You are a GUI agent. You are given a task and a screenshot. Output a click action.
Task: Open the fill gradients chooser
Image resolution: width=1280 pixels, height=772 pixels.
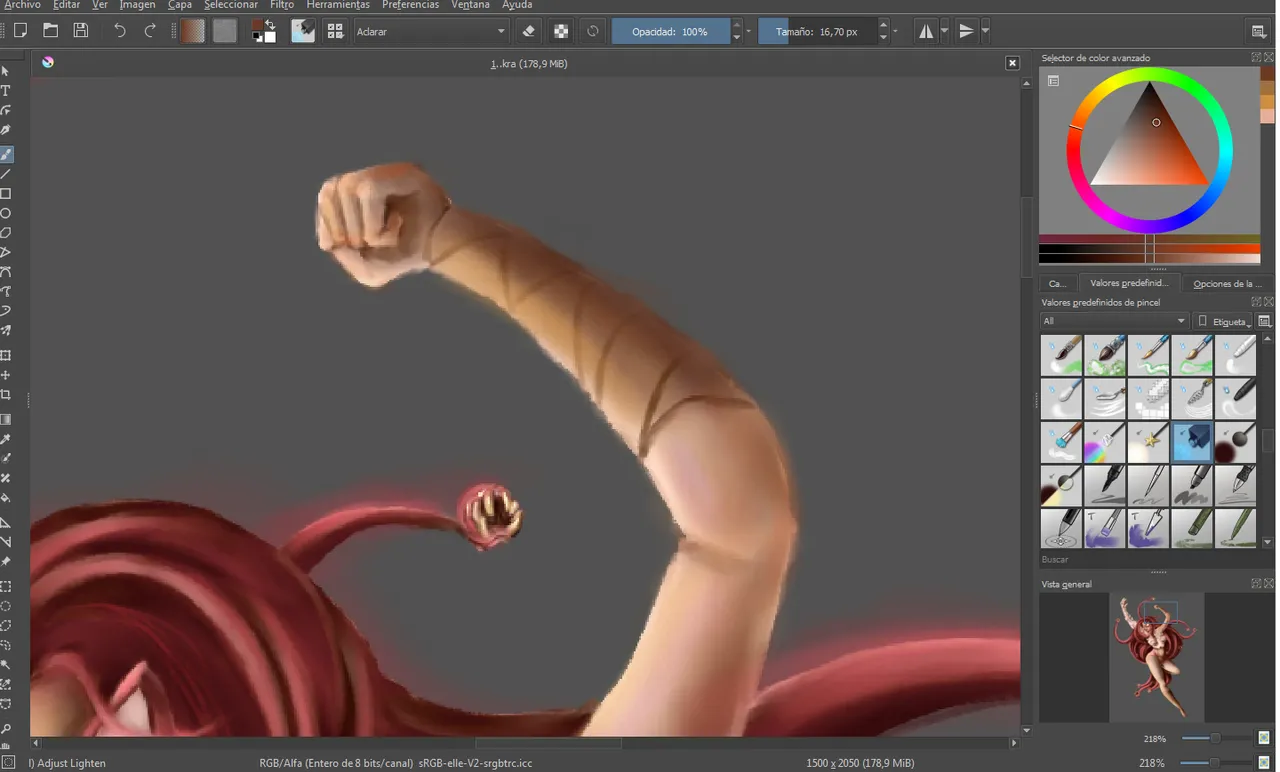click(x=193, y=31)
